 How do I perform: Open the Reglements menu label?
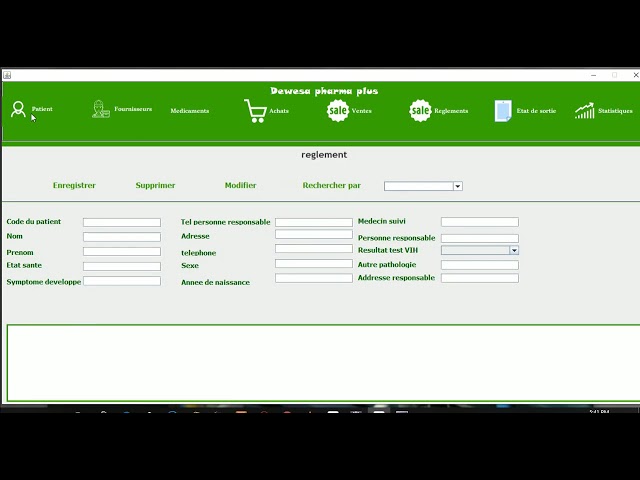tap(451, 111)
